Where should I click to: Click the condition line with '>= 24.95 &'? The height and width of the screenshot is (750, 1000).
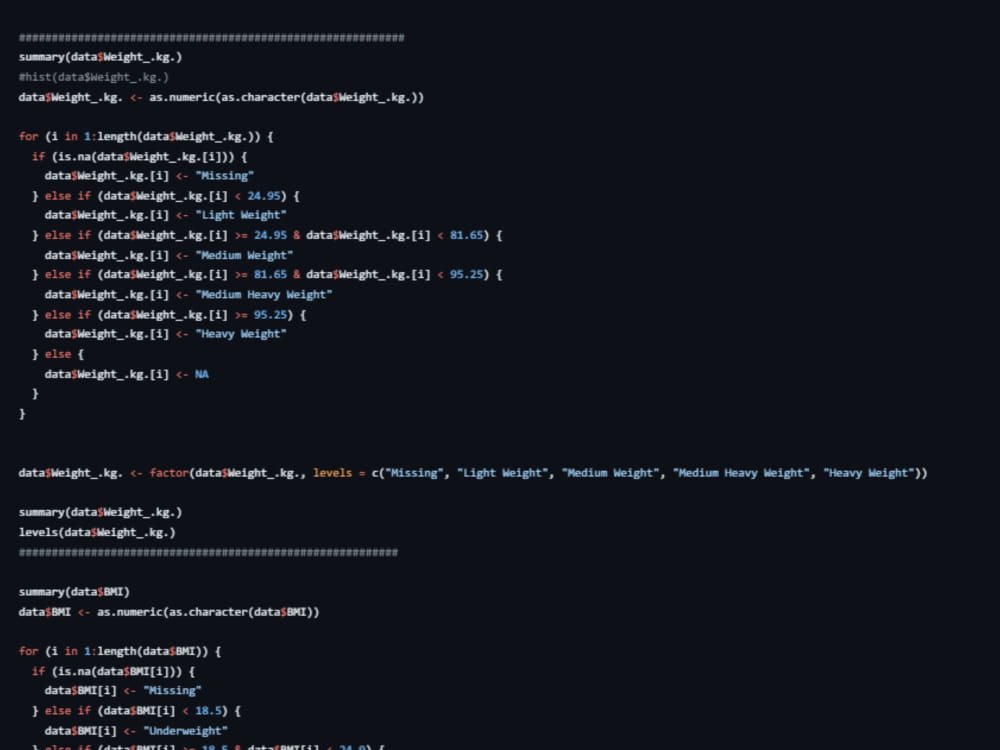tap(267, 235)
